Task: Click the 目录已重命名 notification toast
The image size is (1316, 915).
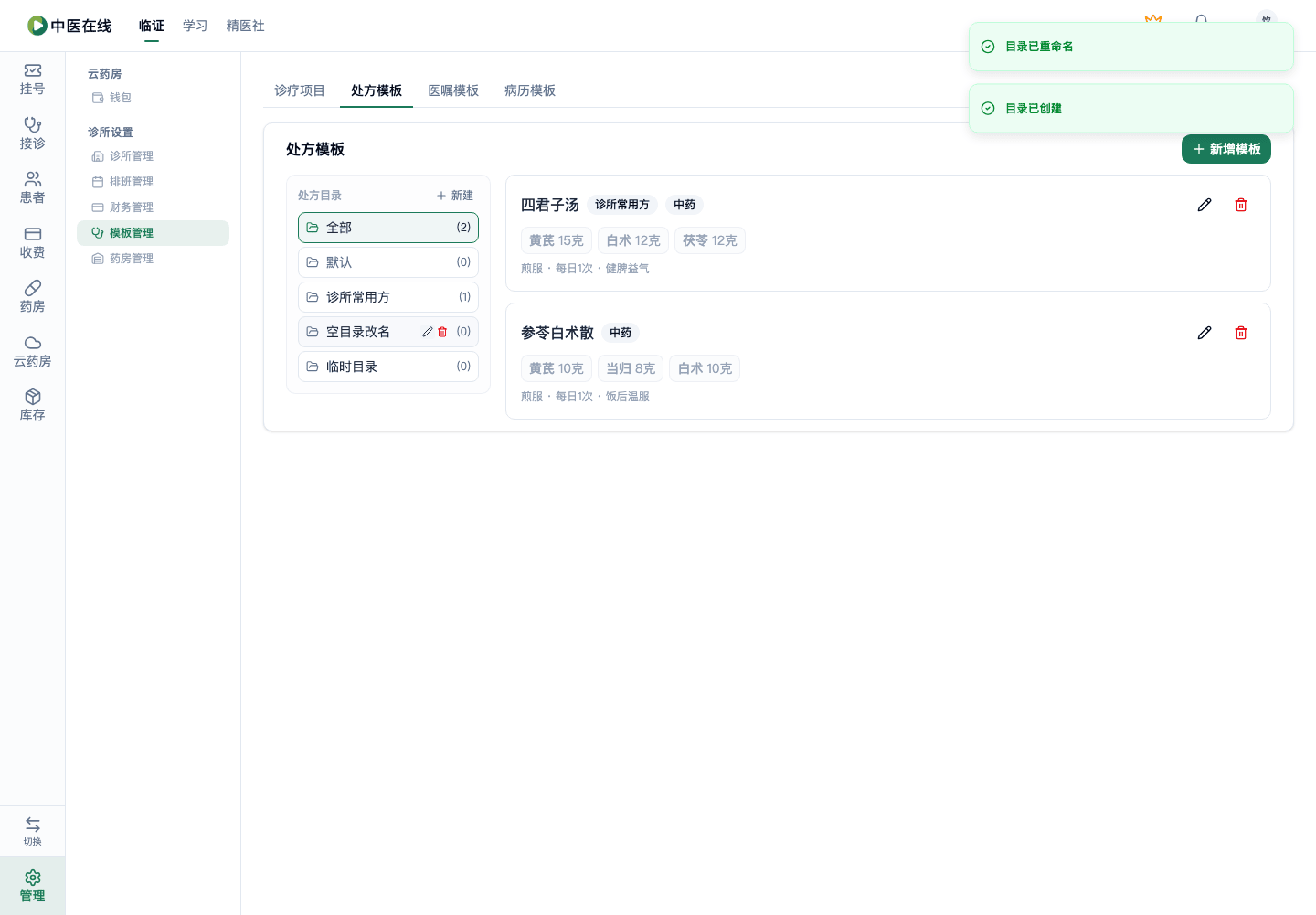Action: tap(1131, 47)
